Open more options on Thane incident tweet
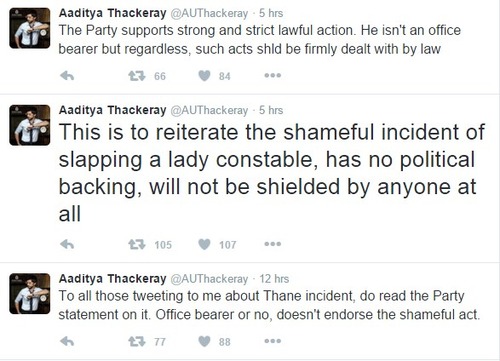This screenshot has height=361, width=500. [x=273, y=341]
